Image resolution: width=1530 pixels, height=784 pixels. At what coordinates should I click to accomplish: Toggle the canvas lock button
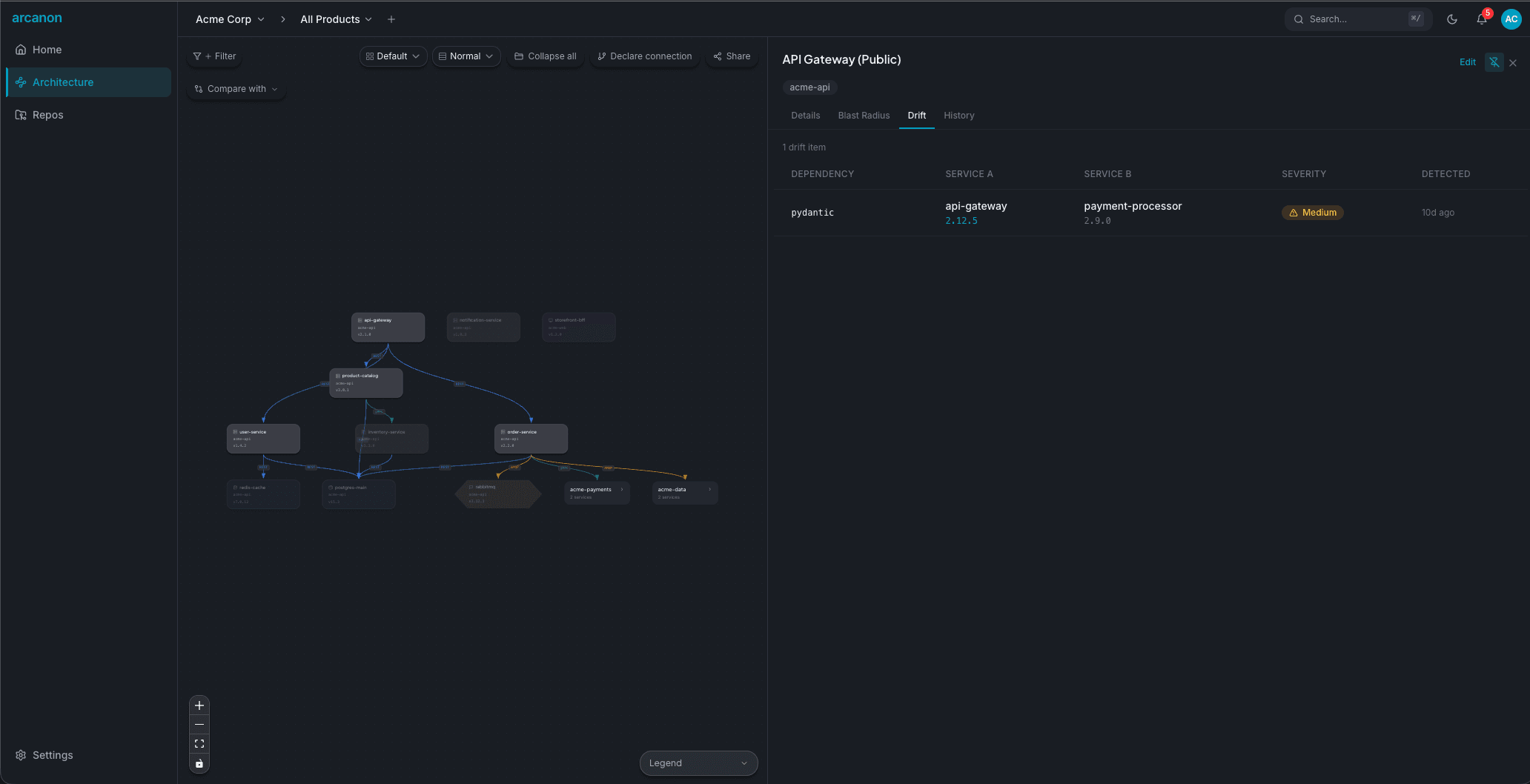(x=199, y=763)
